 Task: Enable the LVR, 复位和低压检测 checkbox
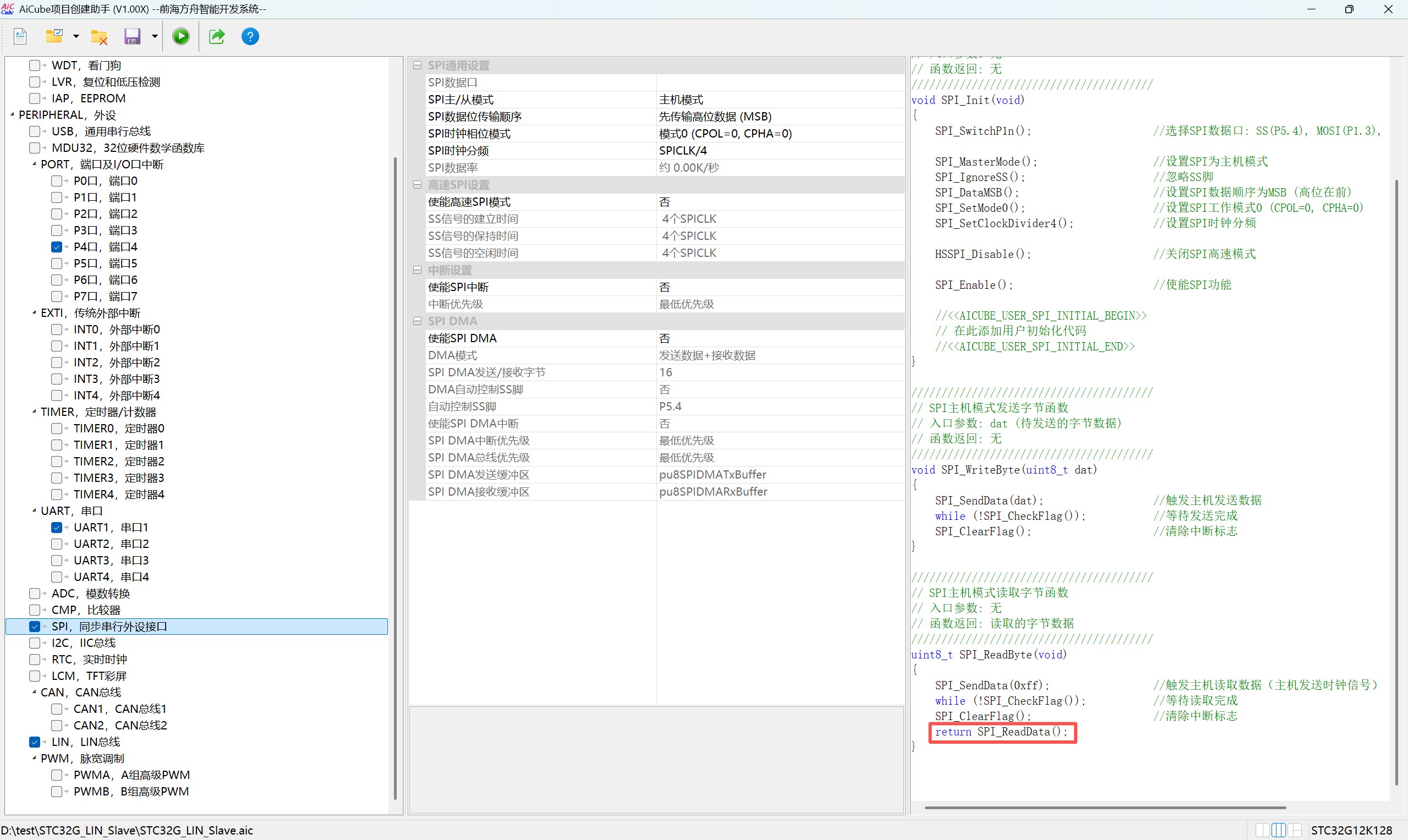coord(35,82)
